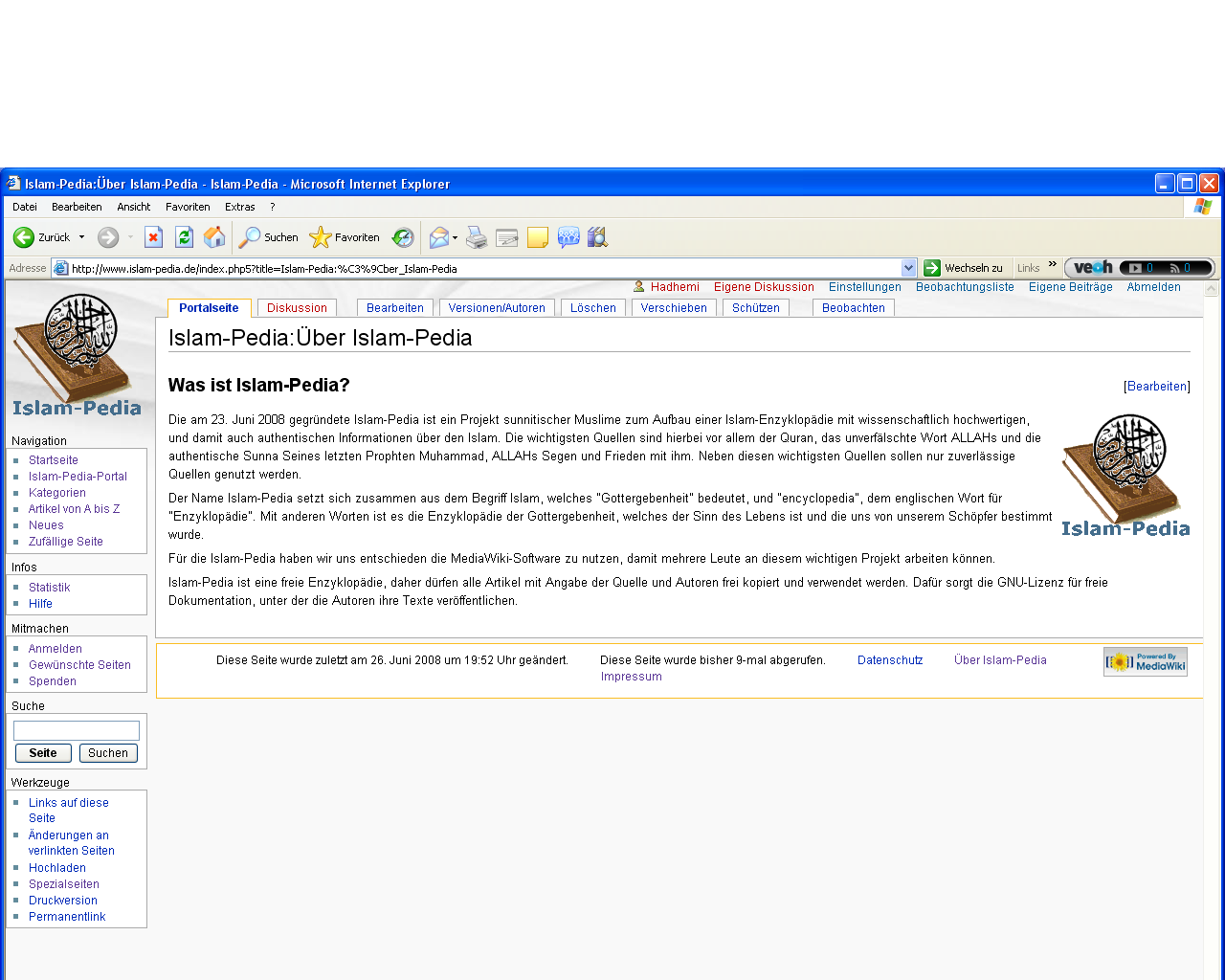Open the Messenger people icon
This screenshot has width=1225, height=980.
(x=568, y=237)
